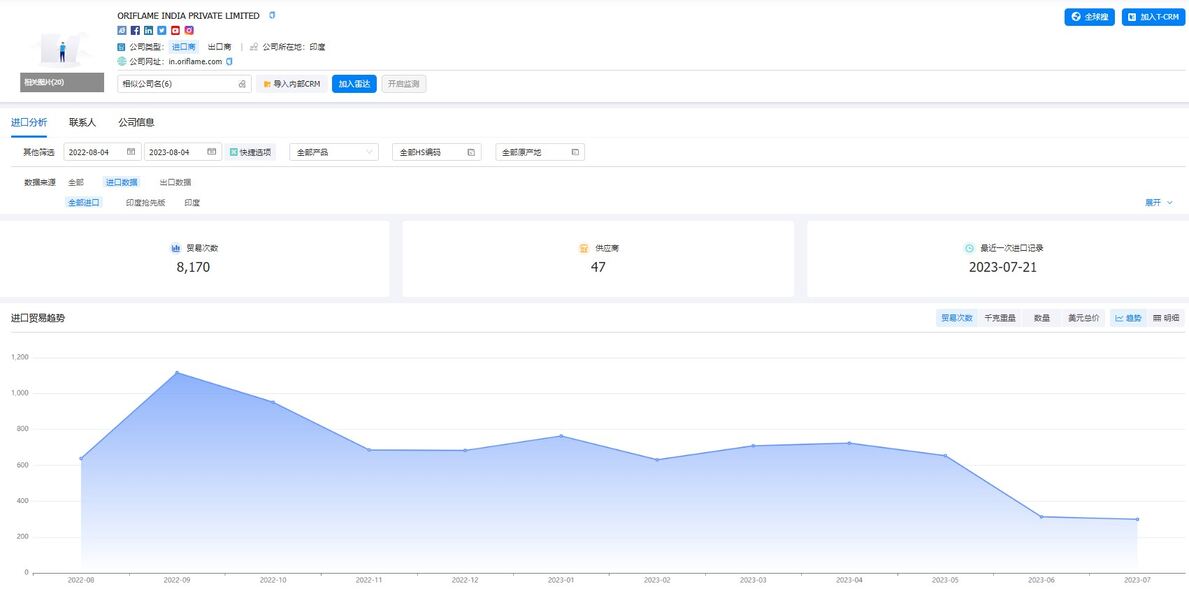
Task: Copy the company name ORIFLAME INDIA PRIVATE LIMITED
Action: (272, 15)
